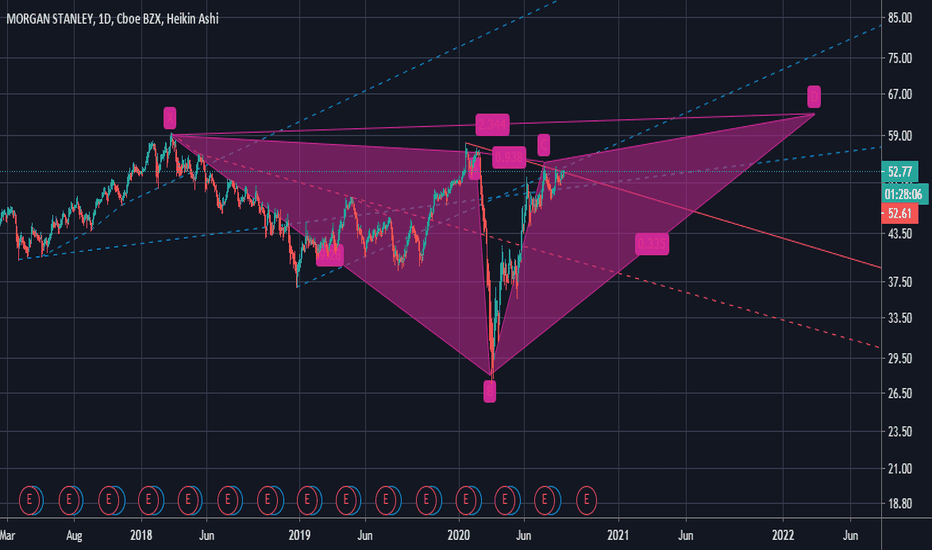Click the 23.50 price axis label
The width and height of the screenshot is (932, 550).
pos(899,431)
